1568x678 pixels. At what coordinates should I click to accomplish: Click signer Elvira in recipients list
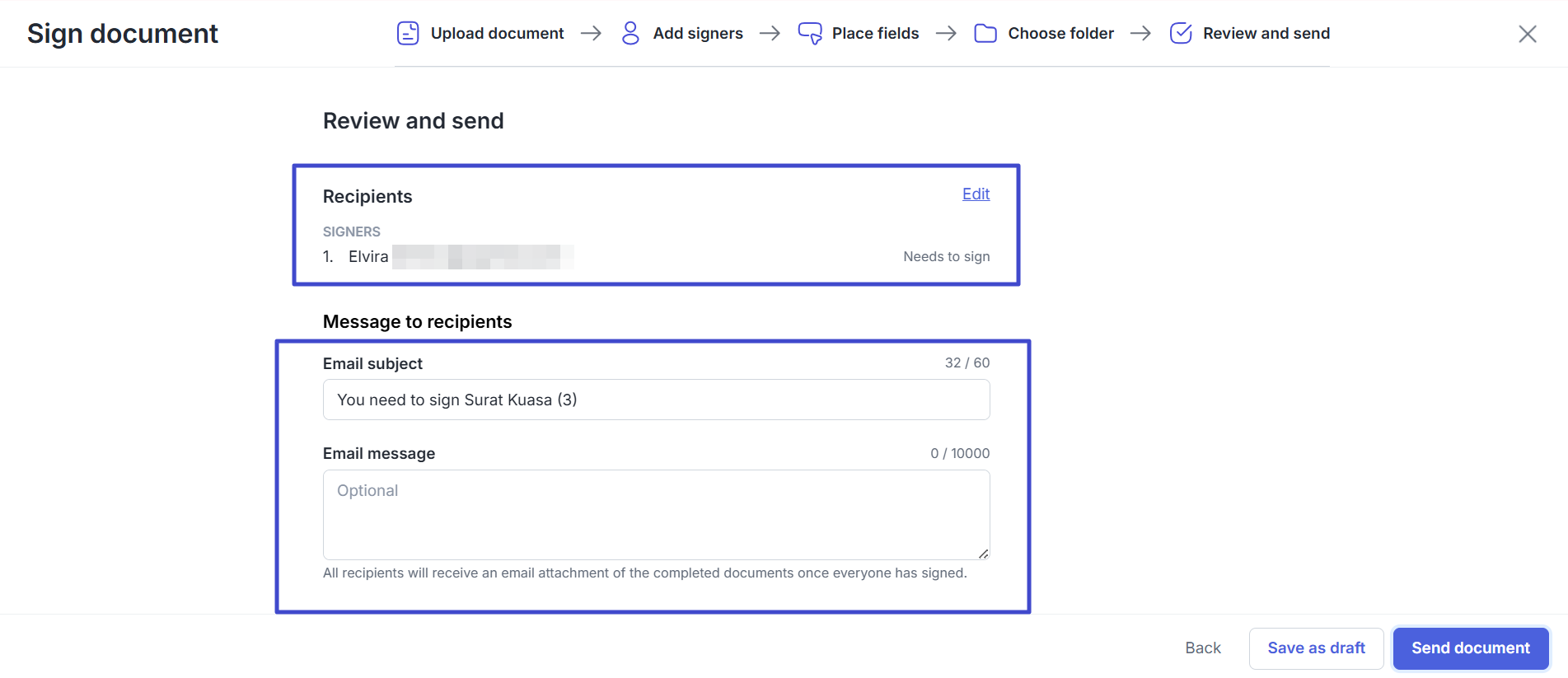point(368,257)
